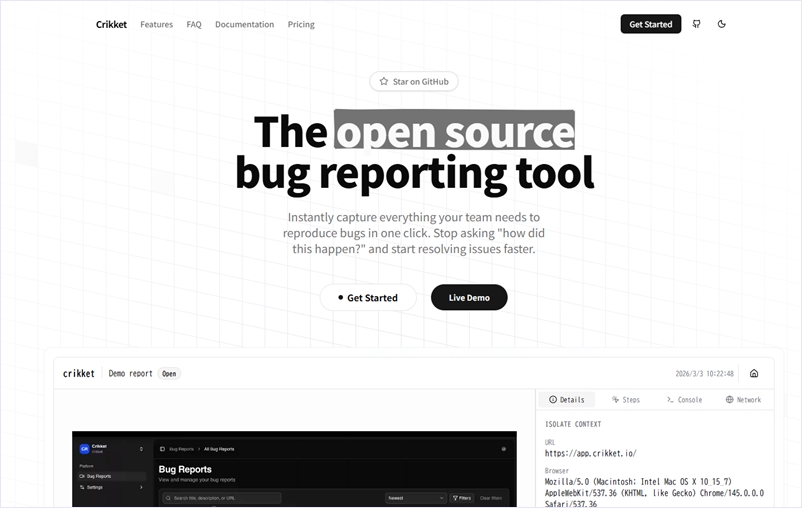
Task: View the Pricing page
Action: tap(301, 24)
